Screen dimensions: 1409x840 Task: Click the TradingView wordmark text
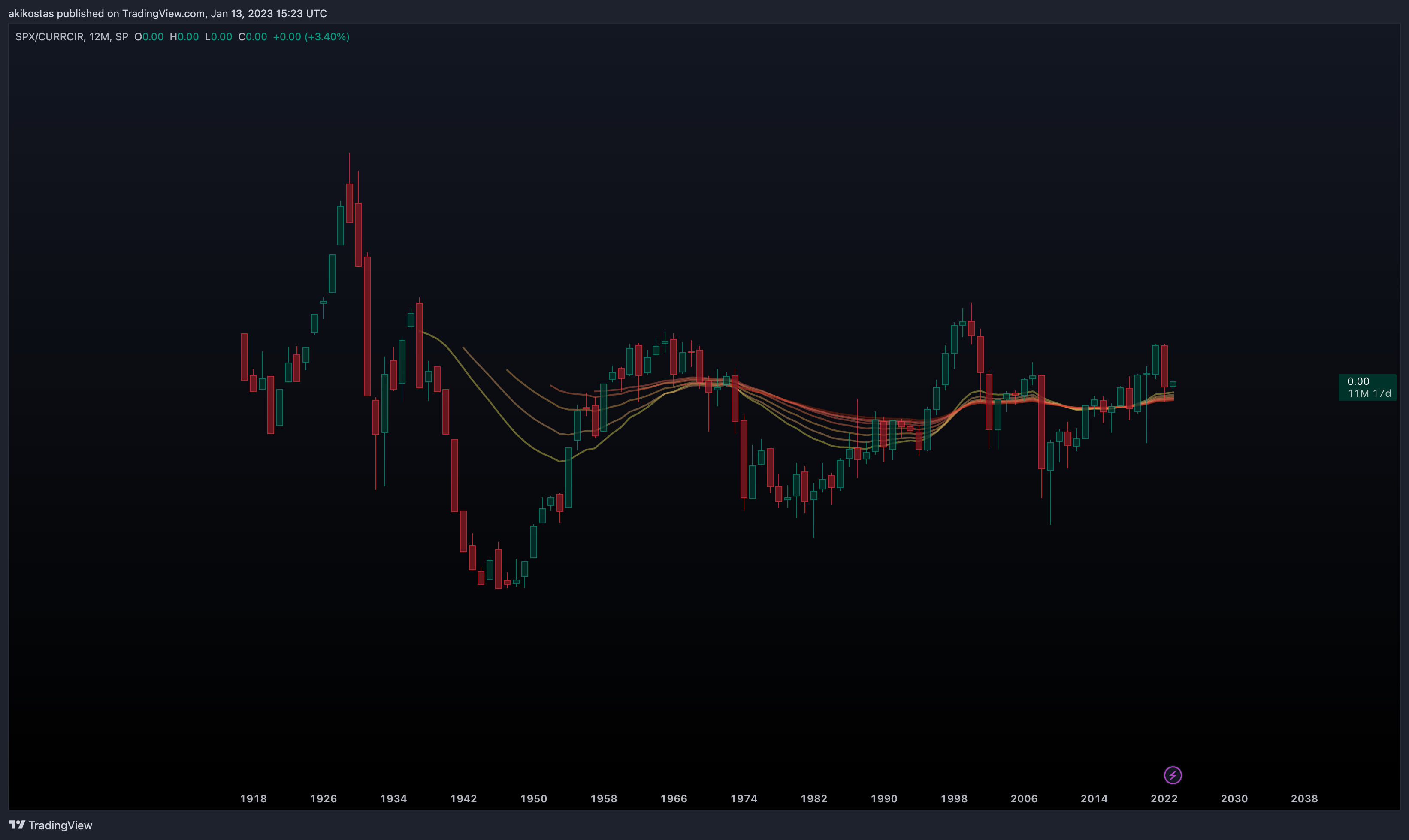(x=60, y=825)
